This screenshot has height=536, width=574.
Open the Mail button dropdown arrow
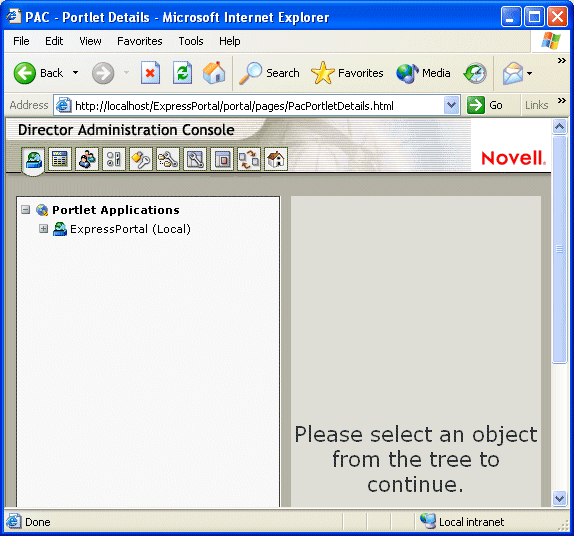(529, 73)
